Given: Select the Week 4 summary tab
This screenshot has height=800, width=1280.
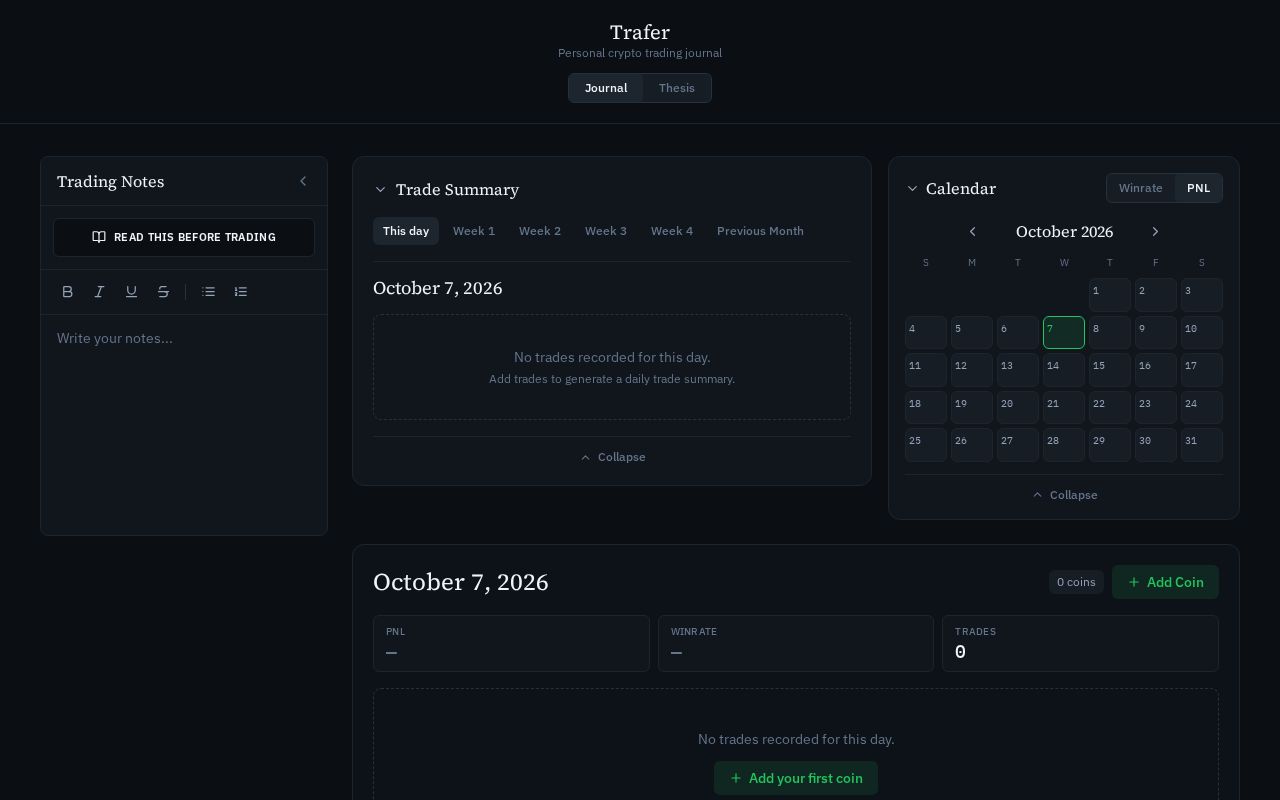Looking at the screenshot, I should (x=672, y=231).
